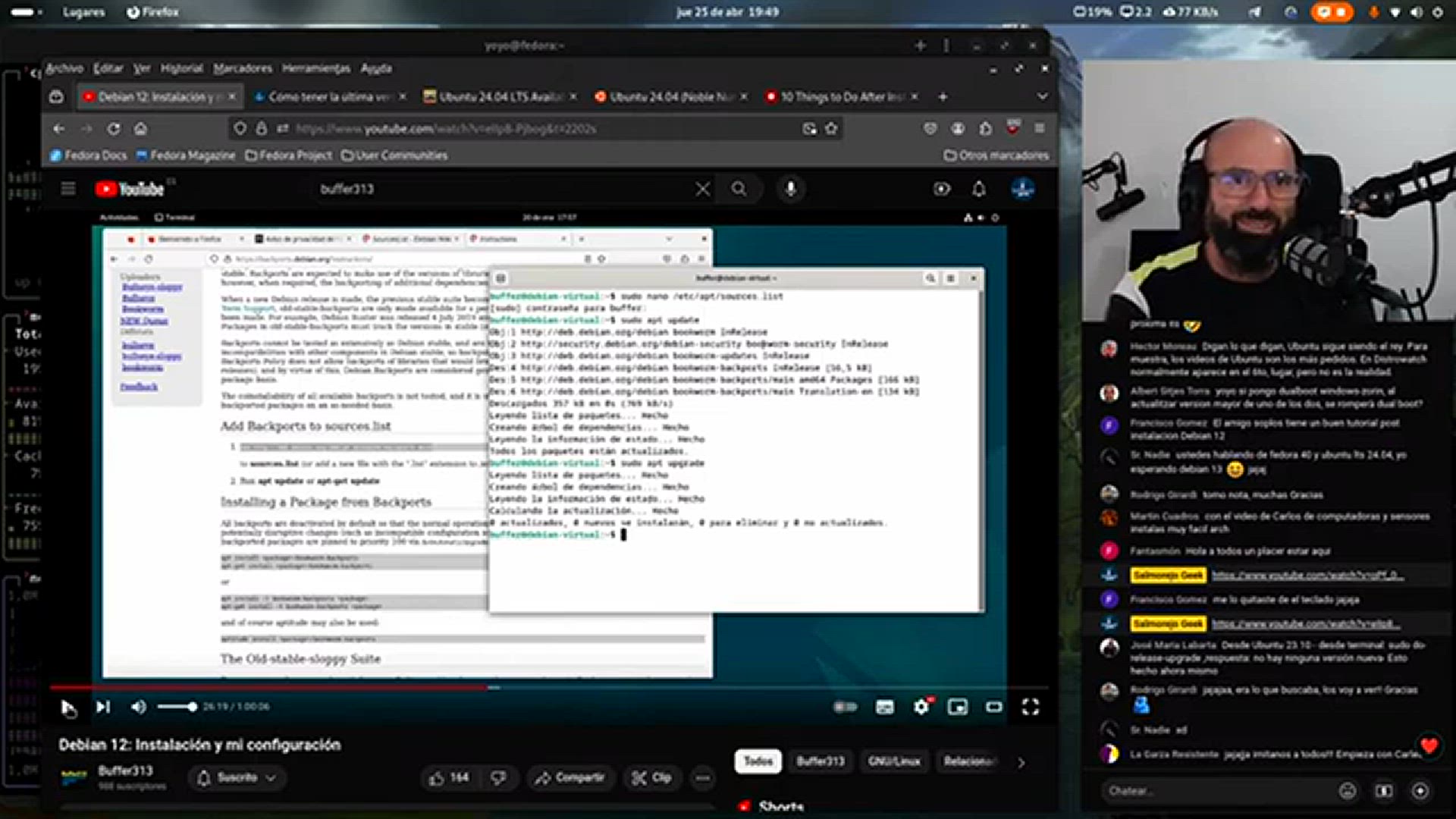
Task: Open the Buffer313 channel name link
Action: point(125,770)
